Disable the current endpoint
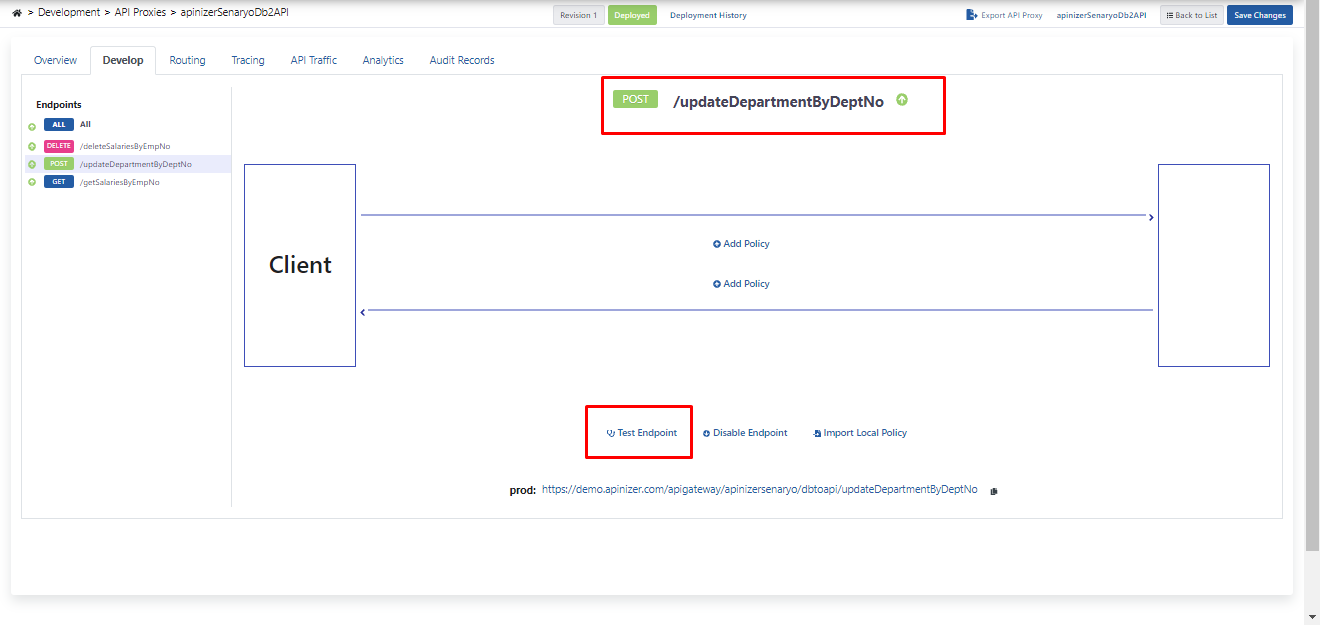Viewport: 1320px width, 625px height. coord(745,432)
